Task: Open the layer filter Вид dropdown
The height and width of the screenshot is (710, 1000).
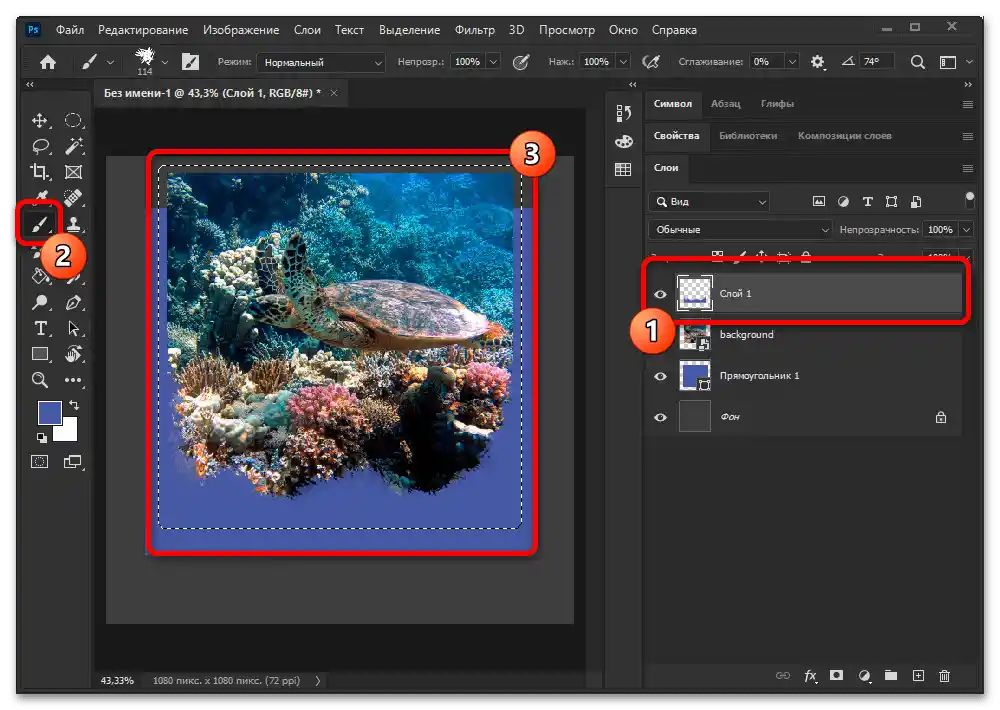Action: [709, 201]
